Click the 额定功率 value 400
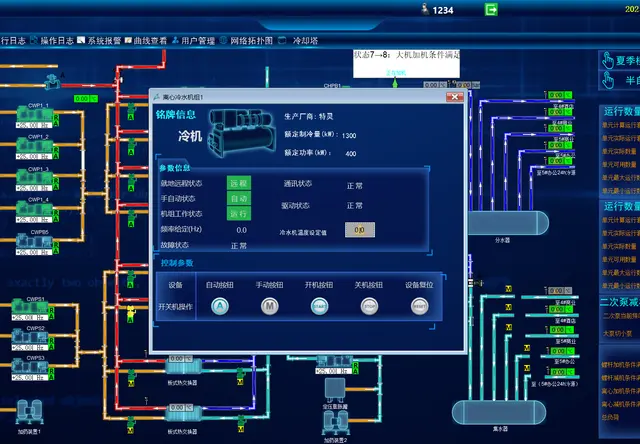640x444 pixels. pyautogui.click(x=351, y=154)
